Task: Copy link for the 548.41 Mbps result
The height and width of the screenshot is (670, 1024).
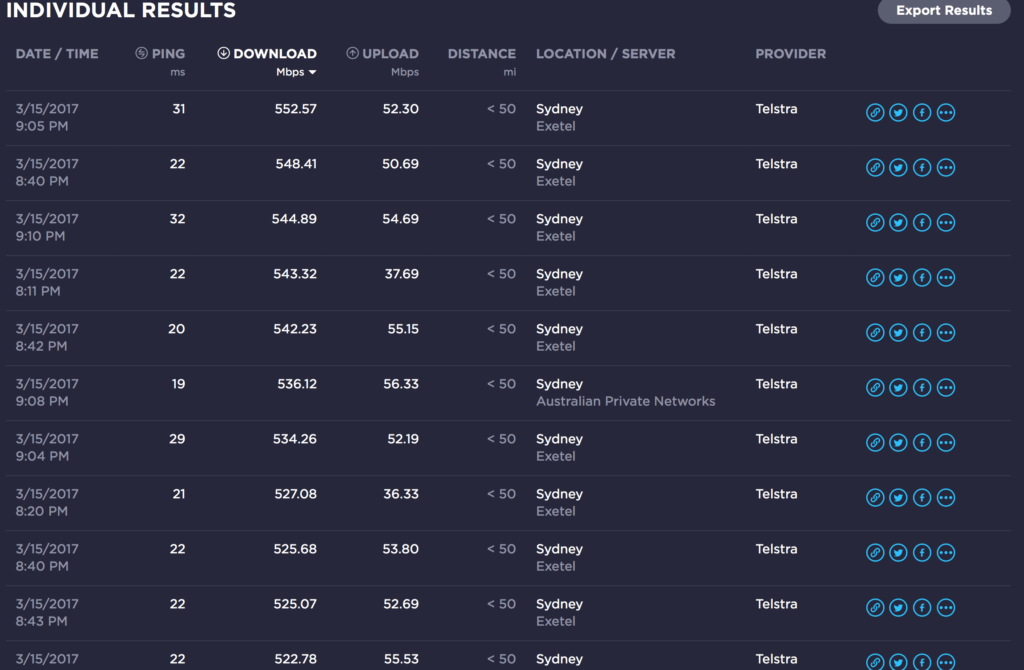Action: 875,167
